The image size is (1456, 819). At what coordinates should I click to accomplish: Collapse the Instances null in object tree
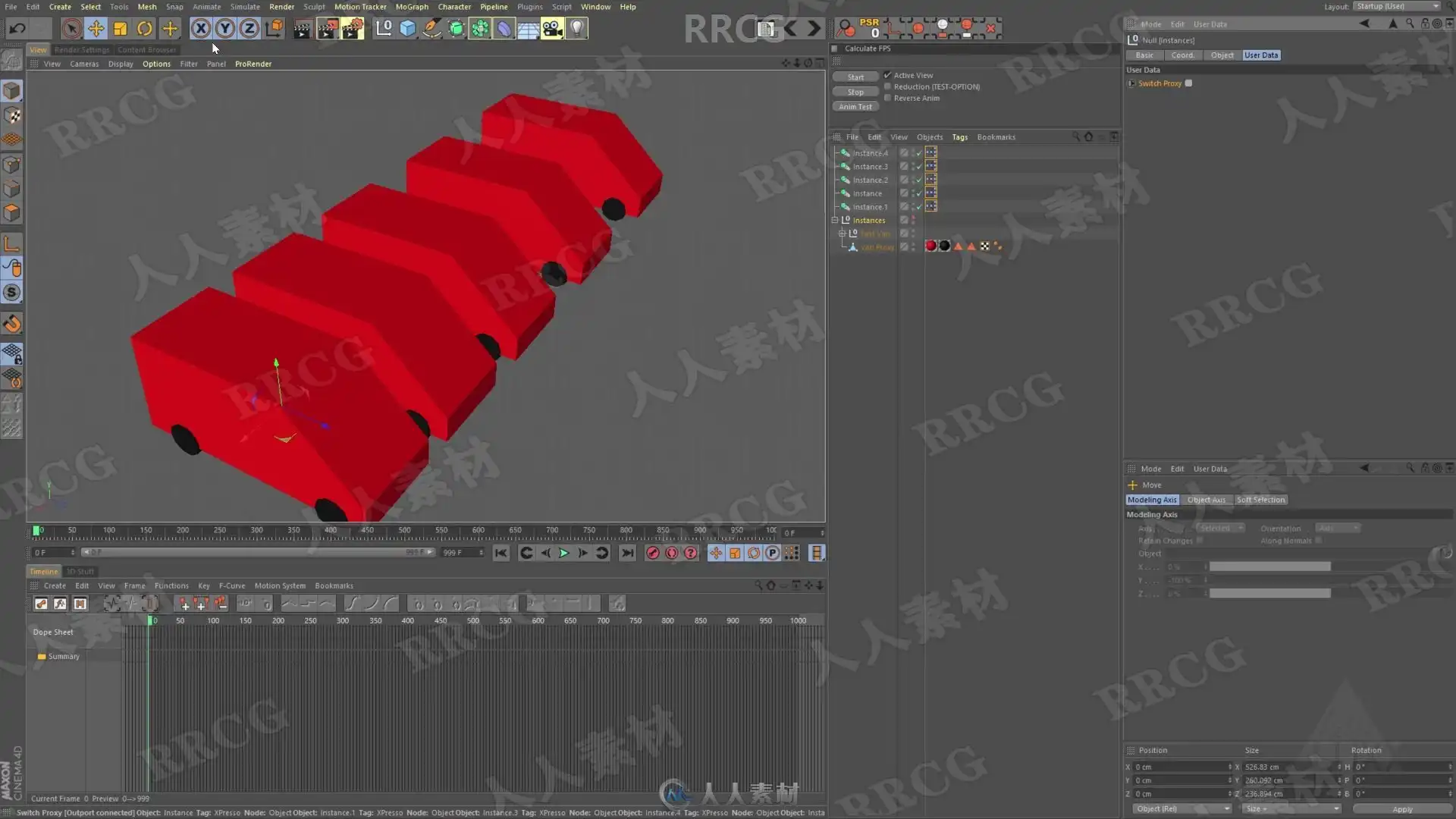click(835, 221)
